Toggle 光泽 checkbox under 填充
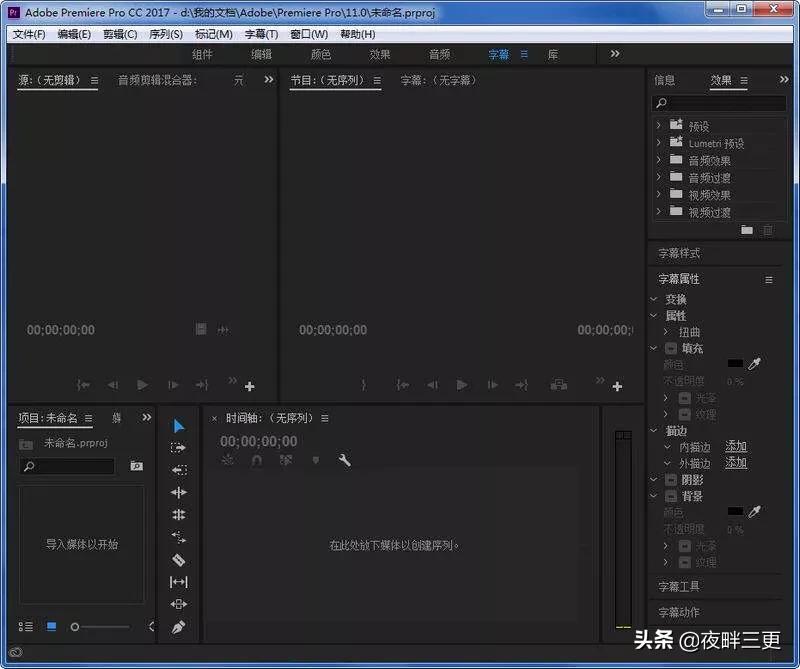Image resolution: width=800 pixels, height=669 pixels. click(x=685, y=398)
